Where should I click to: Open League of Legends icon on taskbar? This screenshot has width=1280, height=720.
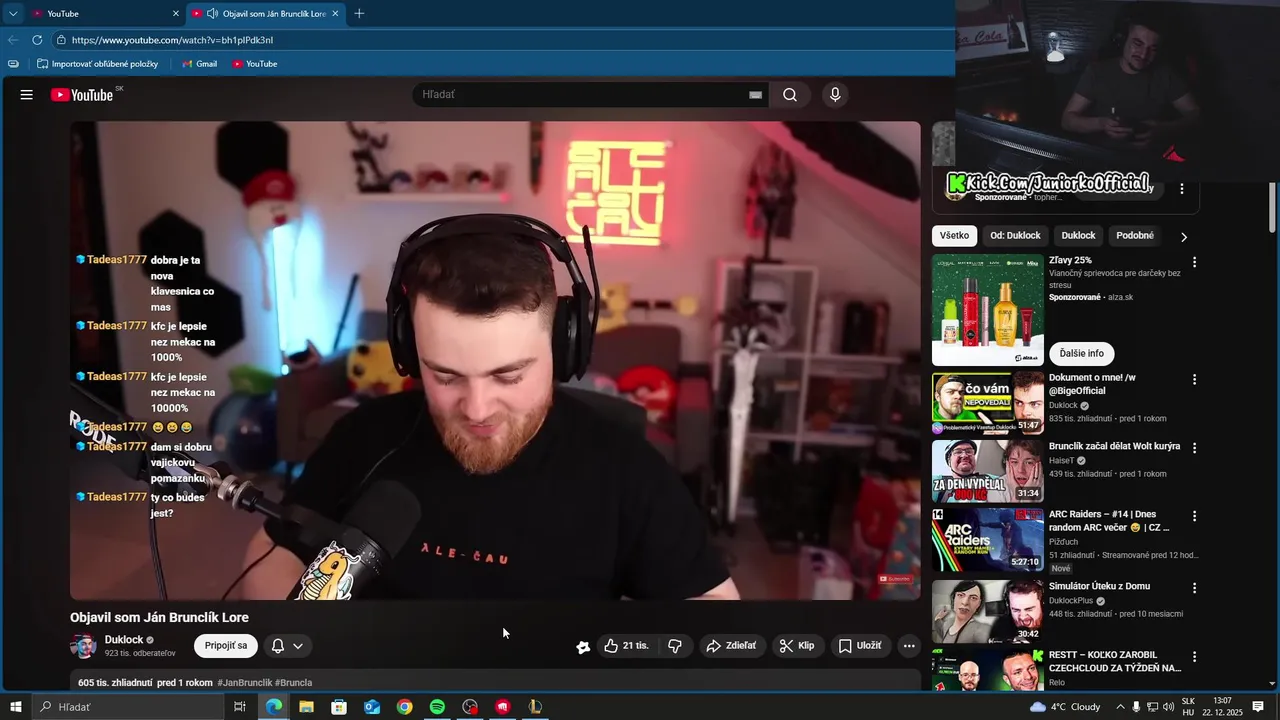(535, 707)
